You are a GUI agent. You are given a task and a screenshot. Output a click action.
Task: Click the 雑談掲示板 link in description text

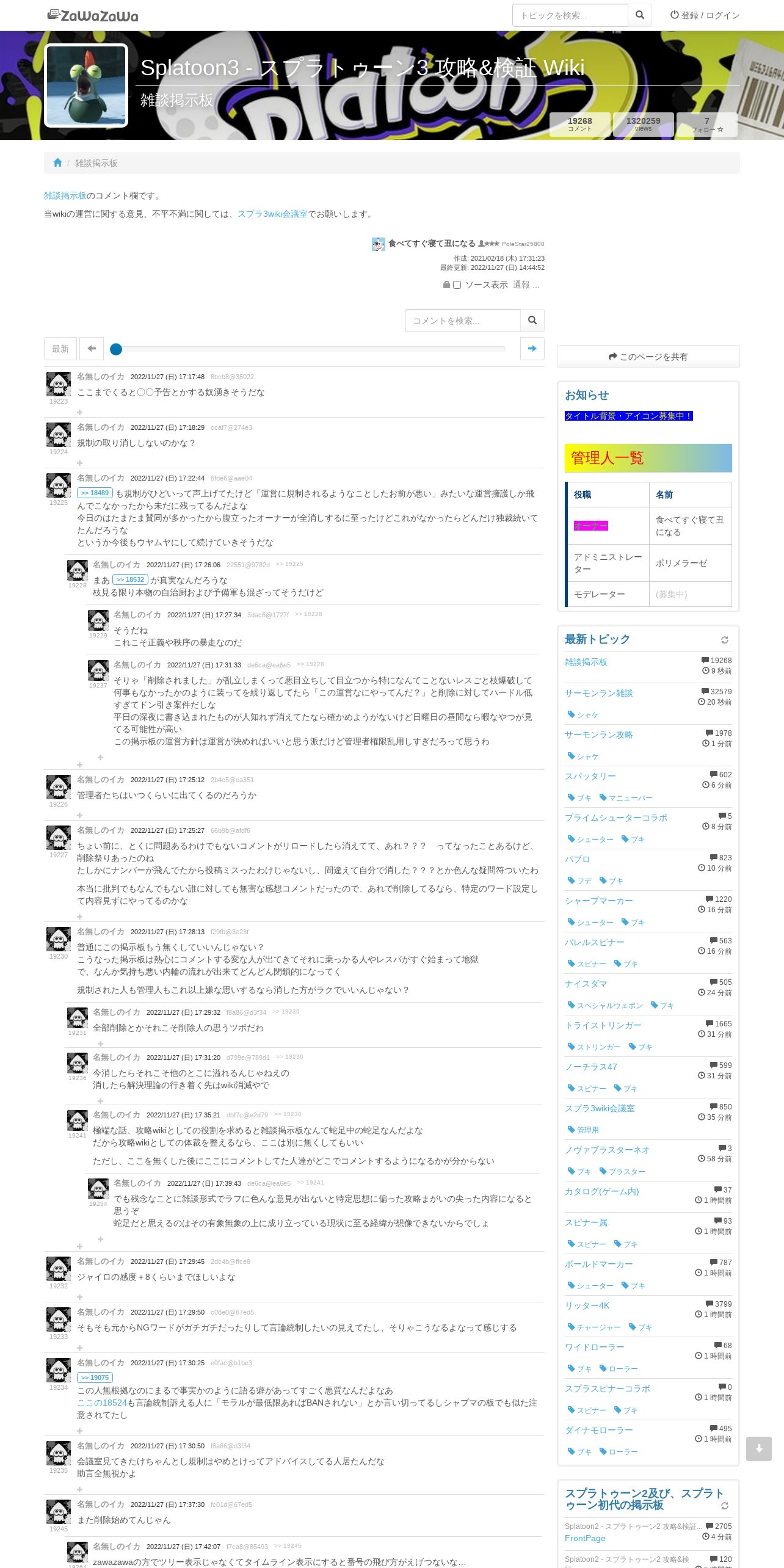pyautogui.click(x=65, y=195)
